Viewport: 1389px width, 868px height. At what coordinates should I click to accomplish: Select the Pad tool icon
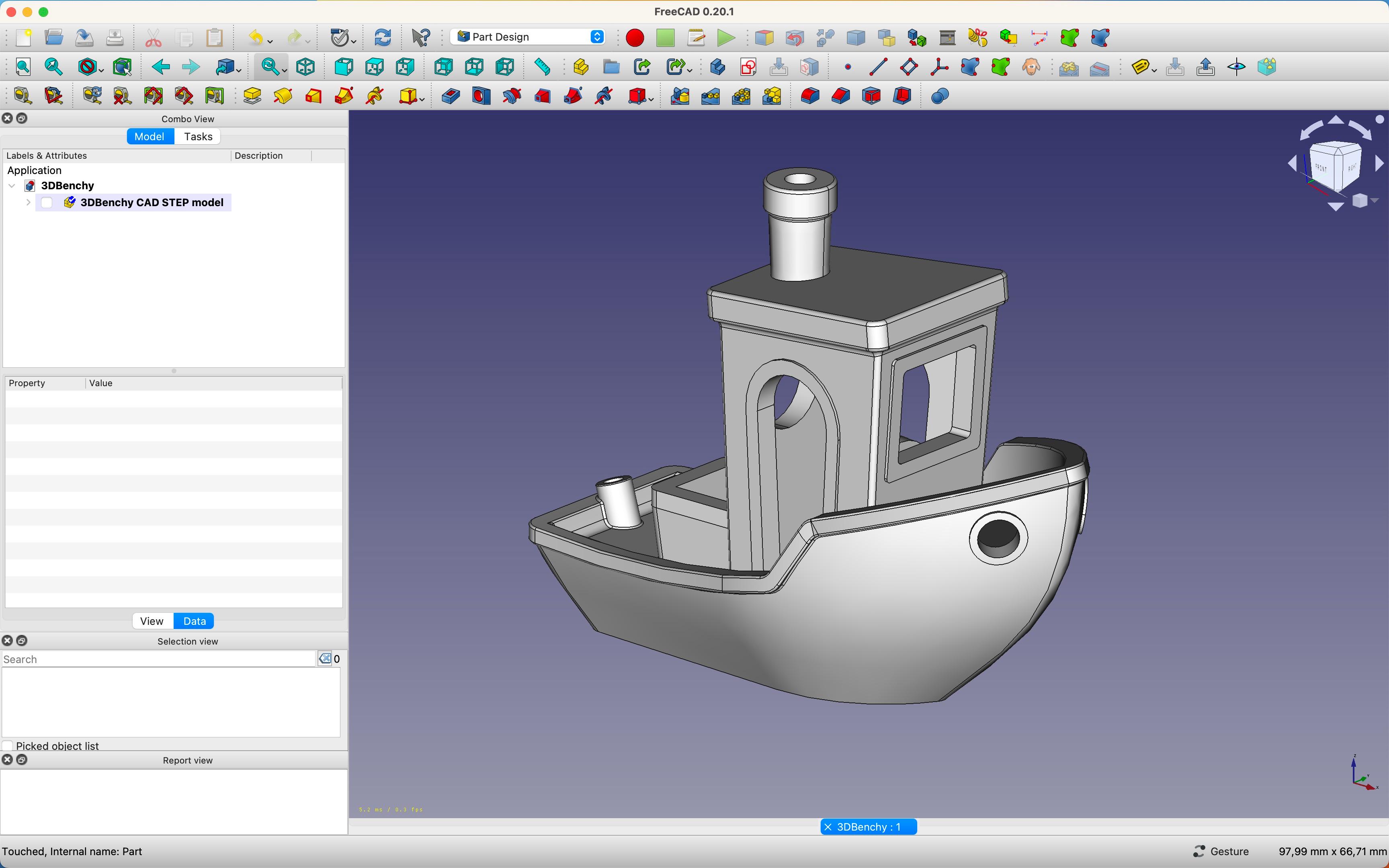pyautogui.click(x=252, y=96)
